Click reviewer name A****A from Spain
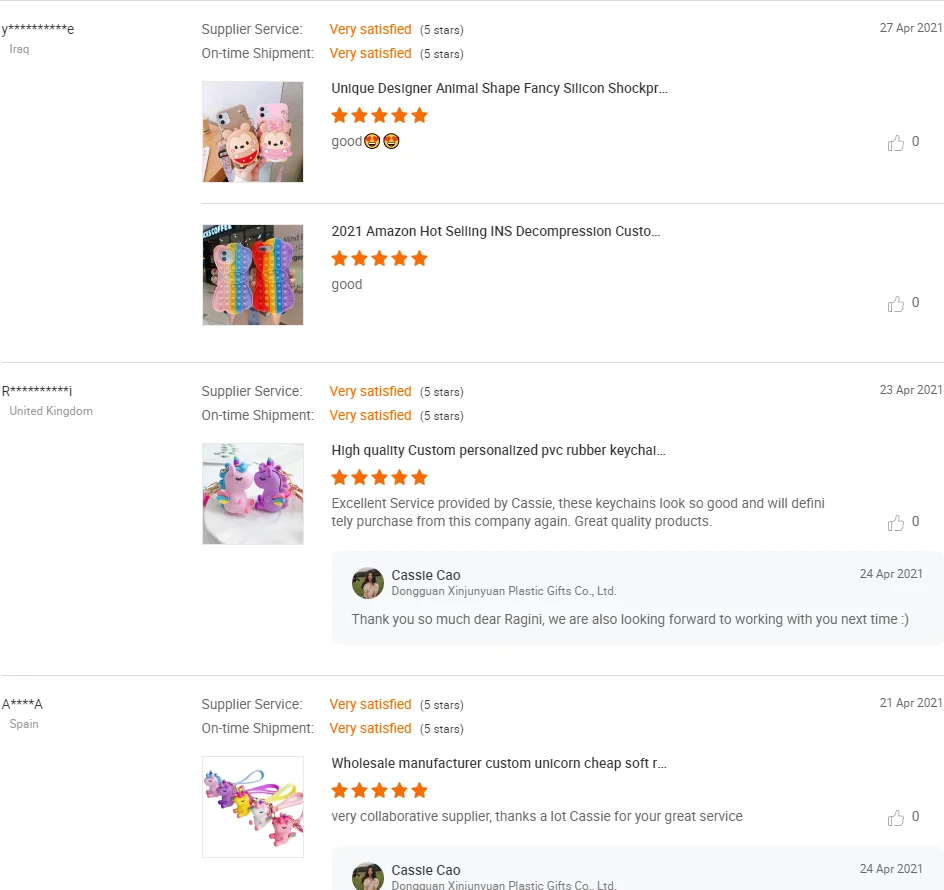The height and width of the screenshot is (890, 944). 22,704
